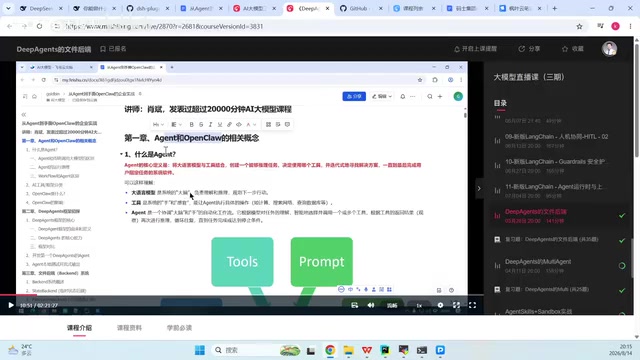
Task: Click the quiz icon beside 复习题: DeepAgents的文件后端
Action: pyautogui.click(x=497, y=240)
